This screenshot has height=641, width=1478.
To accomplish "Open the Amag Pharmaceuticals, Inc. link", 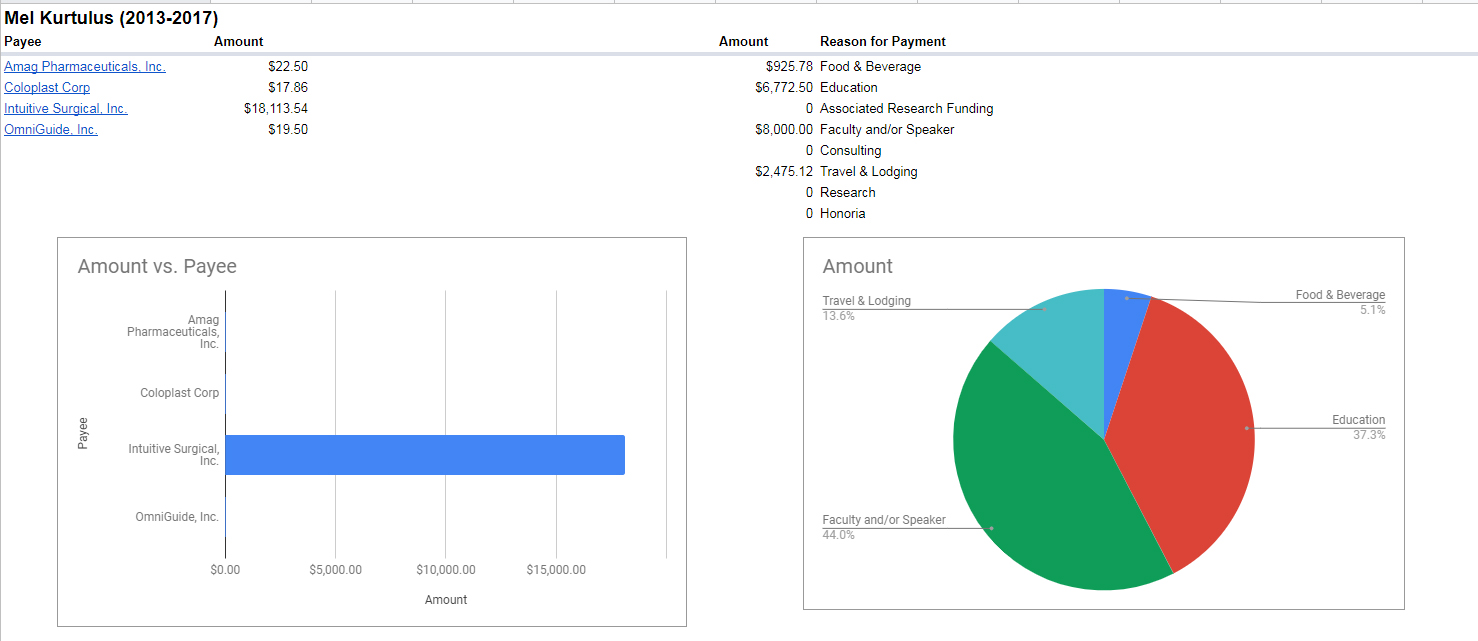I will coord(85,67).
